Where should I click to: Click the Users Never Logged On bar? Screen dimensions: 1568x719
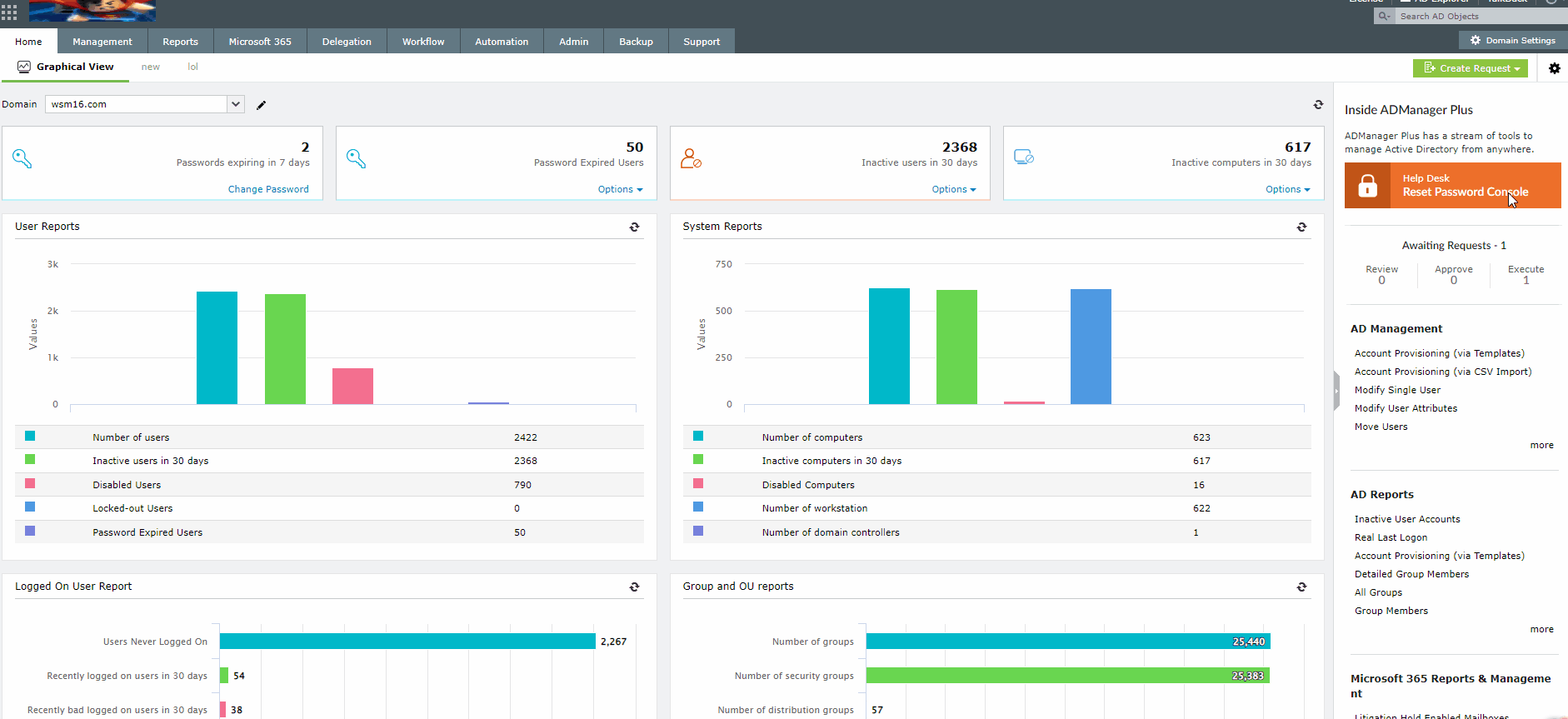(407, 642)
